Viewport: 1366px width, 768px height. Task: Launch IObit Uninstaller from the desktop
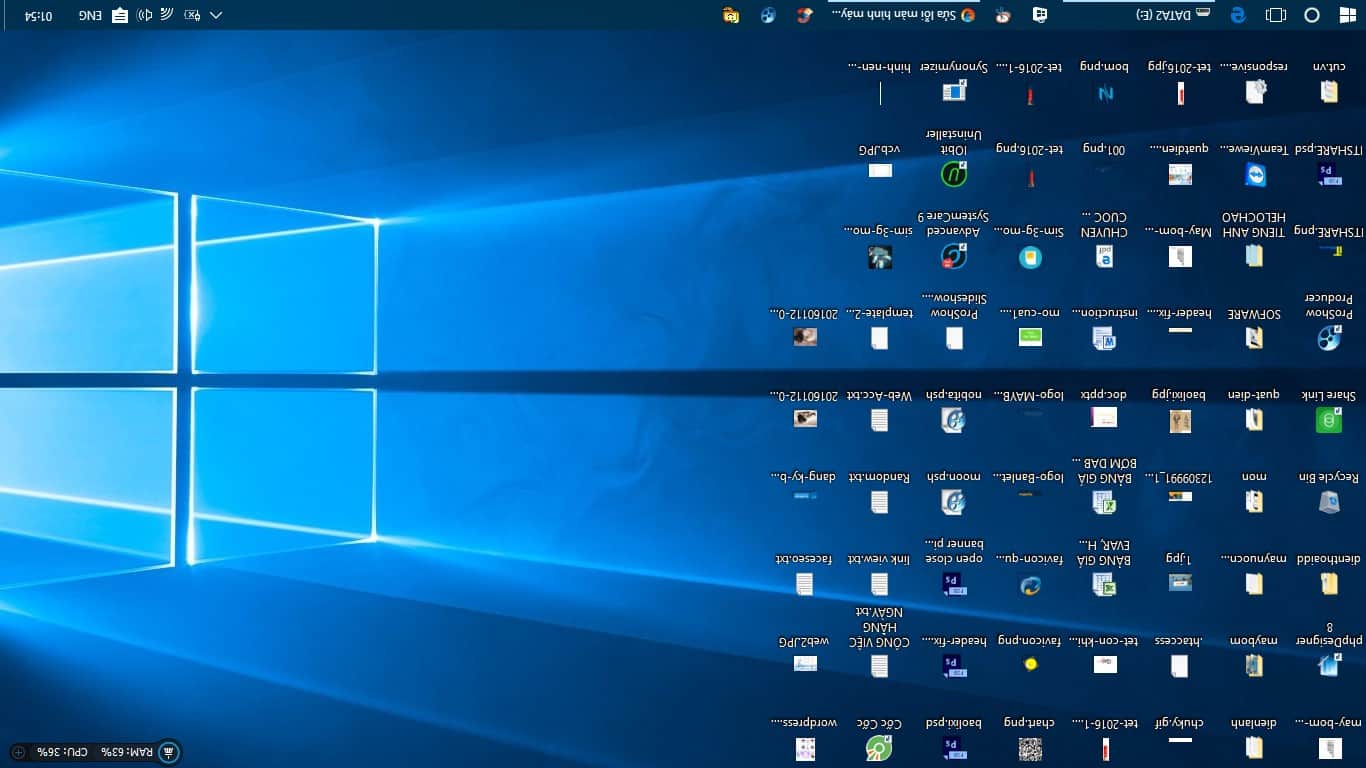[x=954, y=174]
